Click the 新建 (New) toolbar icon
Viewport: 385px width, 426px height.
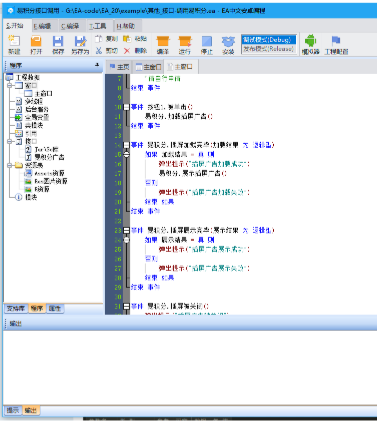[14, 41]
